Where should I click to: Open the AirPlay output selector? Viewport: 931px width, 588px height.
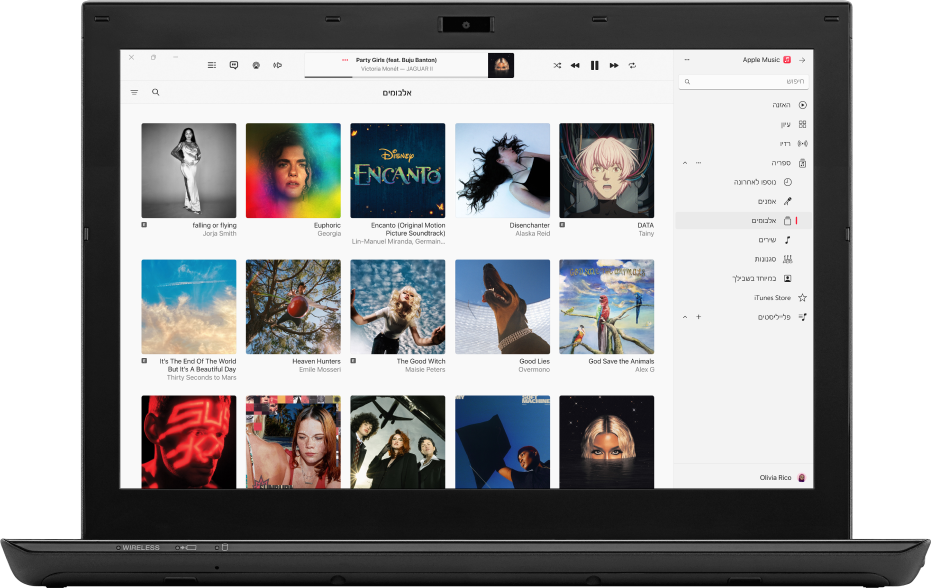click(x=254, y=65)
